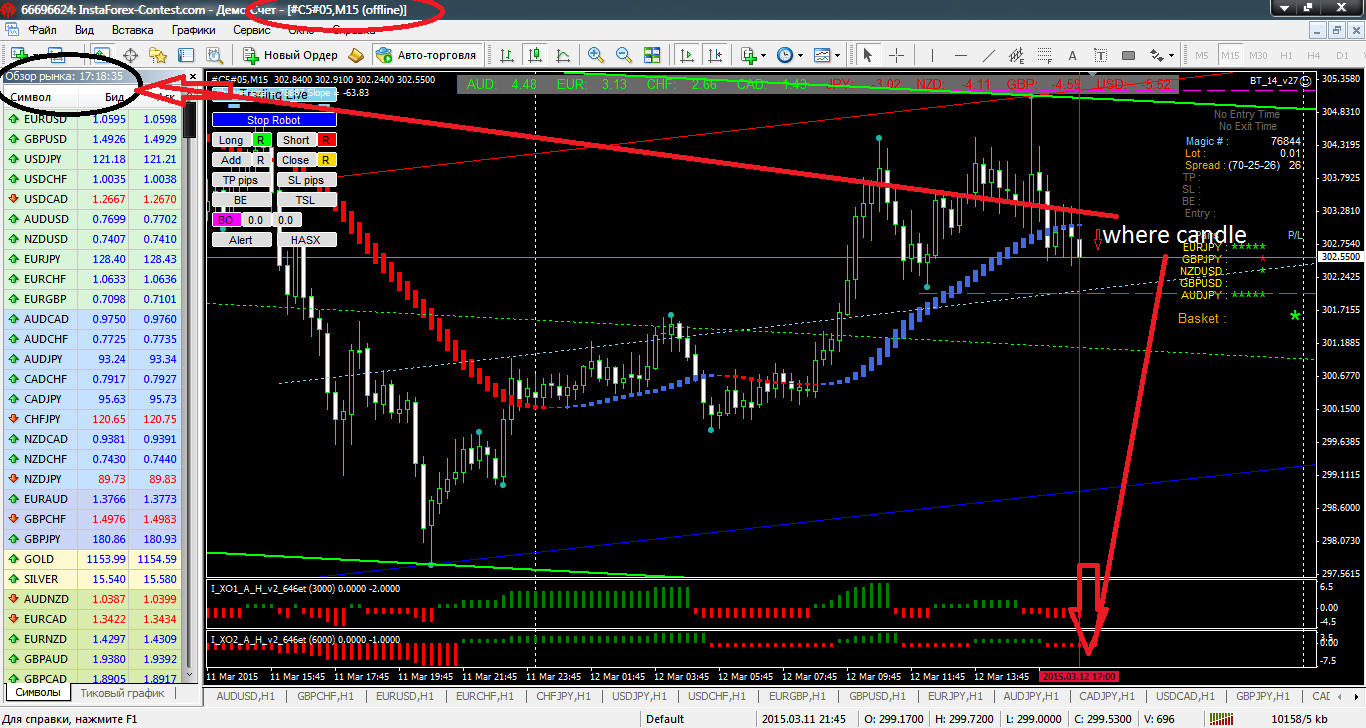Viewport: 1366px width, 728px height.
Task: Switch chart to candlesticks style
Action: coord(536,54)
